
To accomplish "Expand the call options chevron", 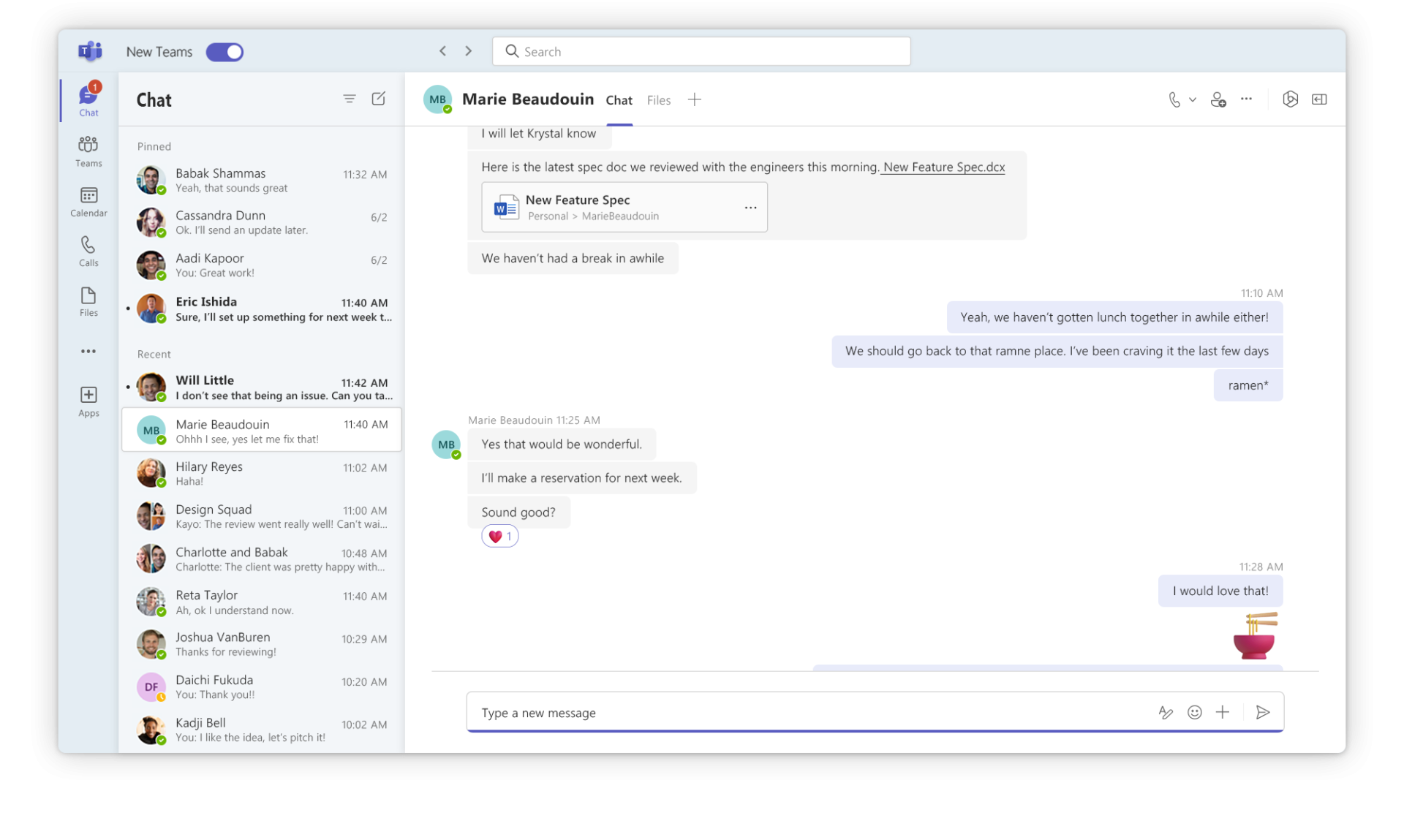I will (x=1192, y=99).
